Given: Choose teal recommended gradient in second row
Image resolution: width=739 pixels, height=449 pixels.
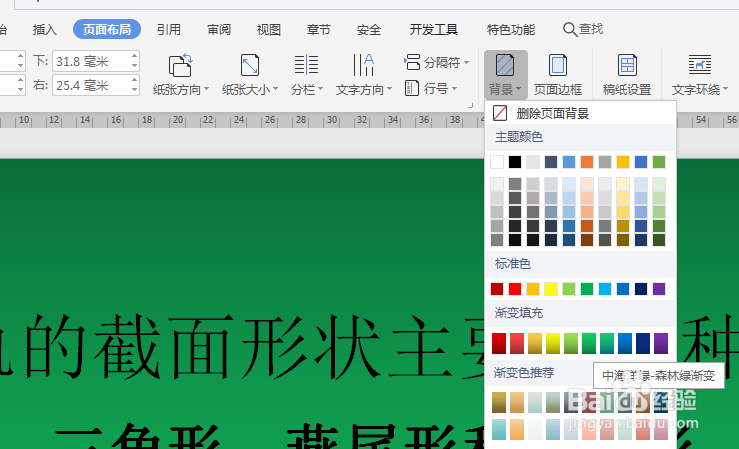Looking at the screenshot, I should click(x=499, y=429).
